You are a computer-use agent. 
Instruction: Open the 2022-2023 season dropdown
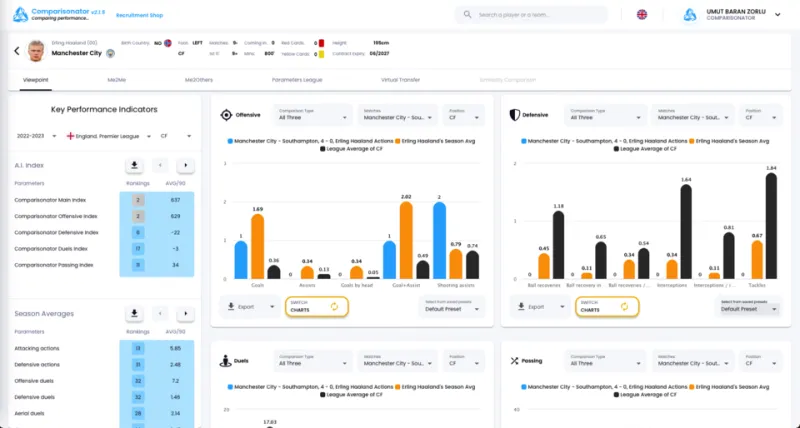36,136
